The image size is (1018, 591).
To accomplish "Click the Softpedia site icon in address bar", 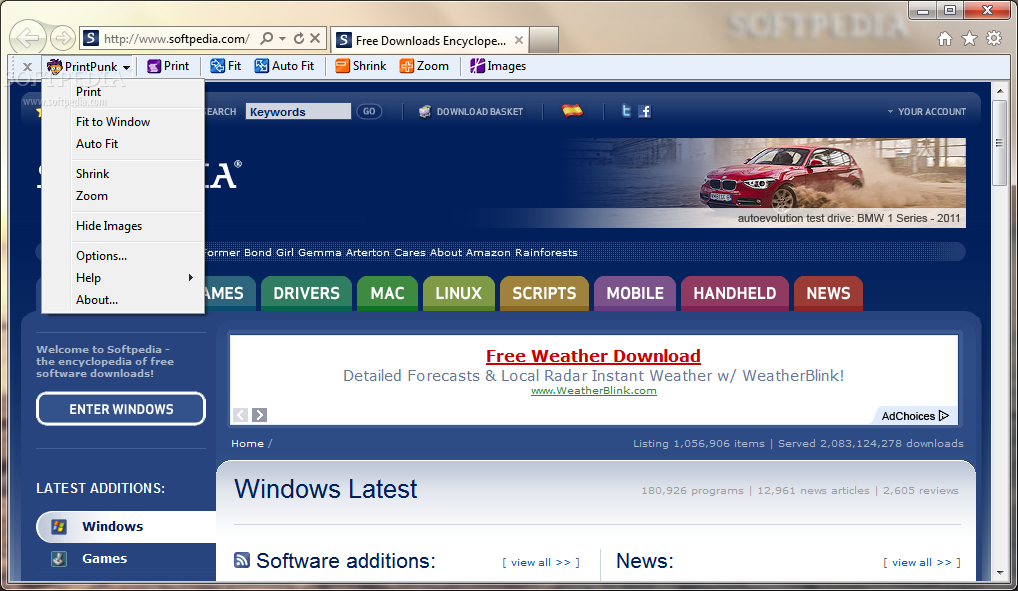I will pyautogui.click(x=91, y=38).
